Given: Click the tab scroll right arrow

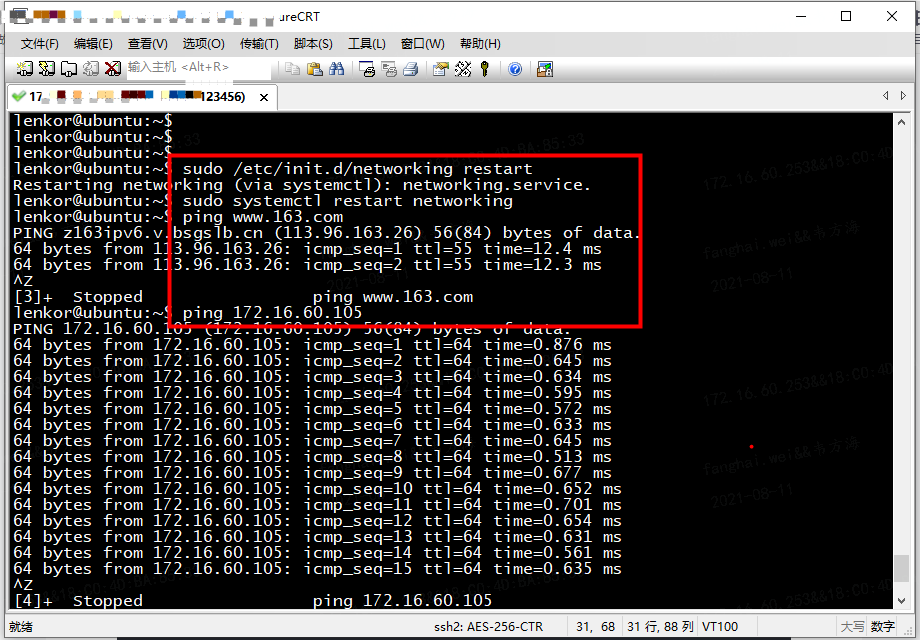Looking at the screenshot, I should pyautogui.click(x=904, y=96).
